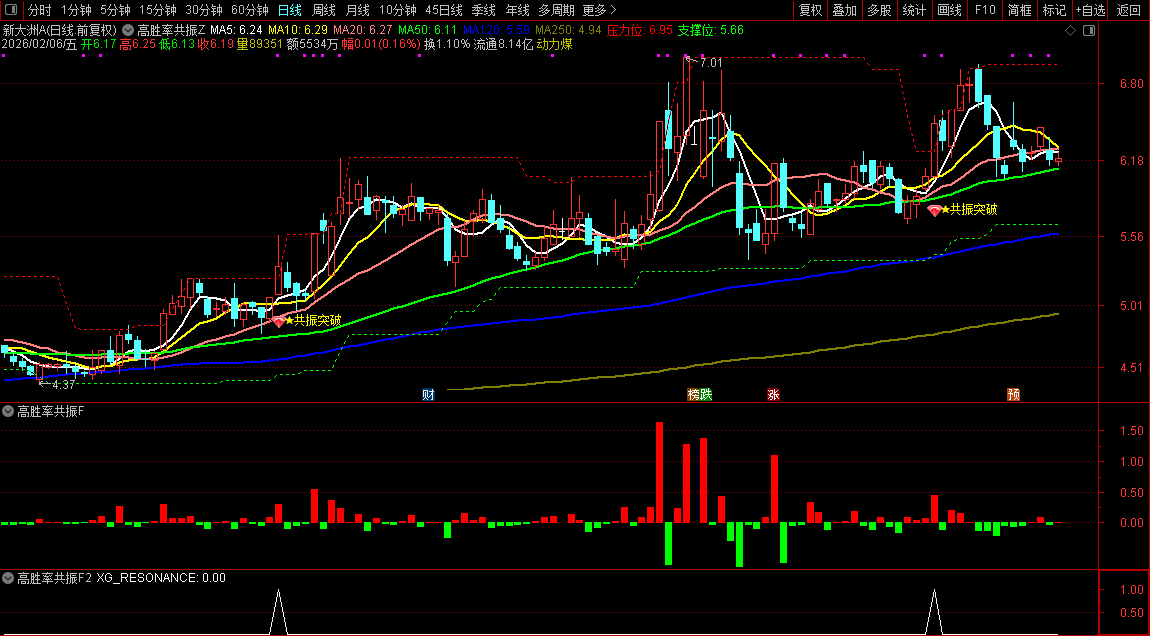Click the 复权 button

coord(810,10)
